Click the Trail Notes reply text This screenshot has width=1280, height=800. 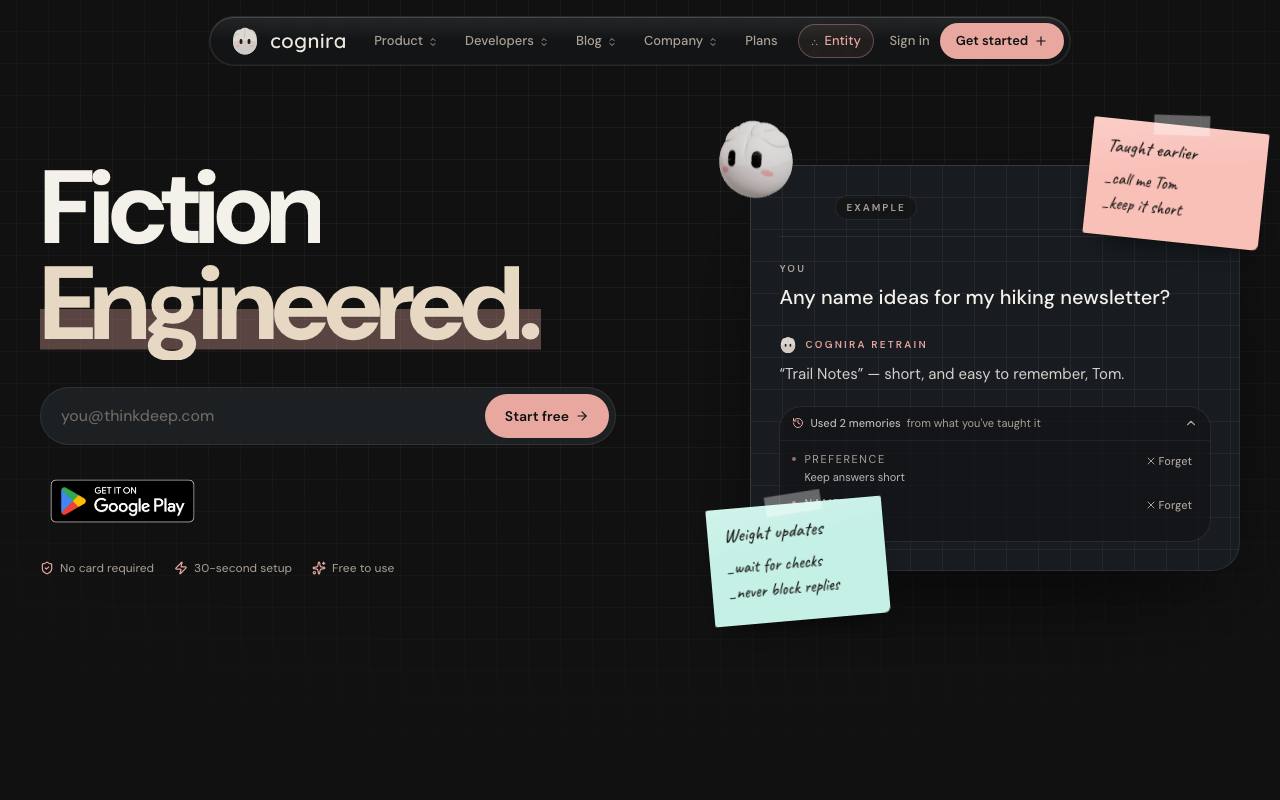(952, 374)
